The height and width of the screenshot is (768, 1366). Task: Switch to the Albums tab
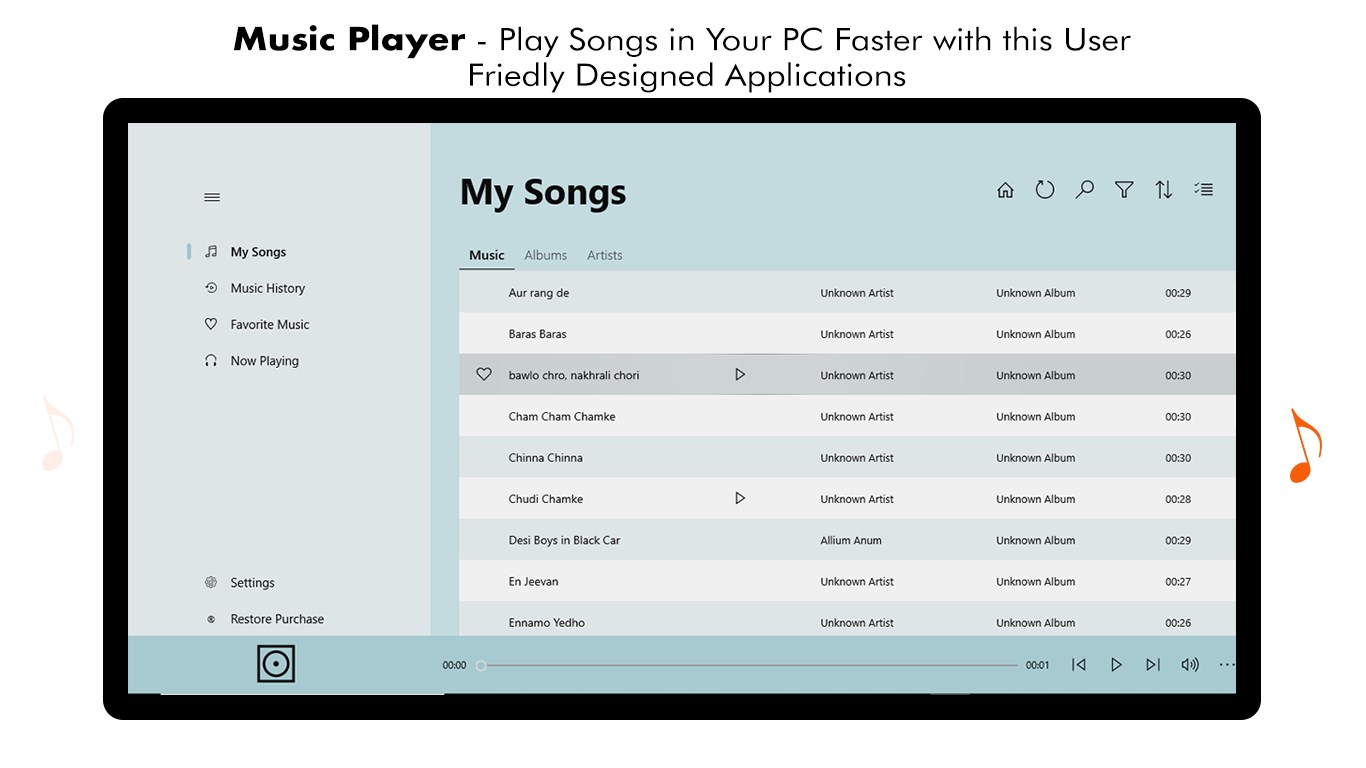(546, 255)
